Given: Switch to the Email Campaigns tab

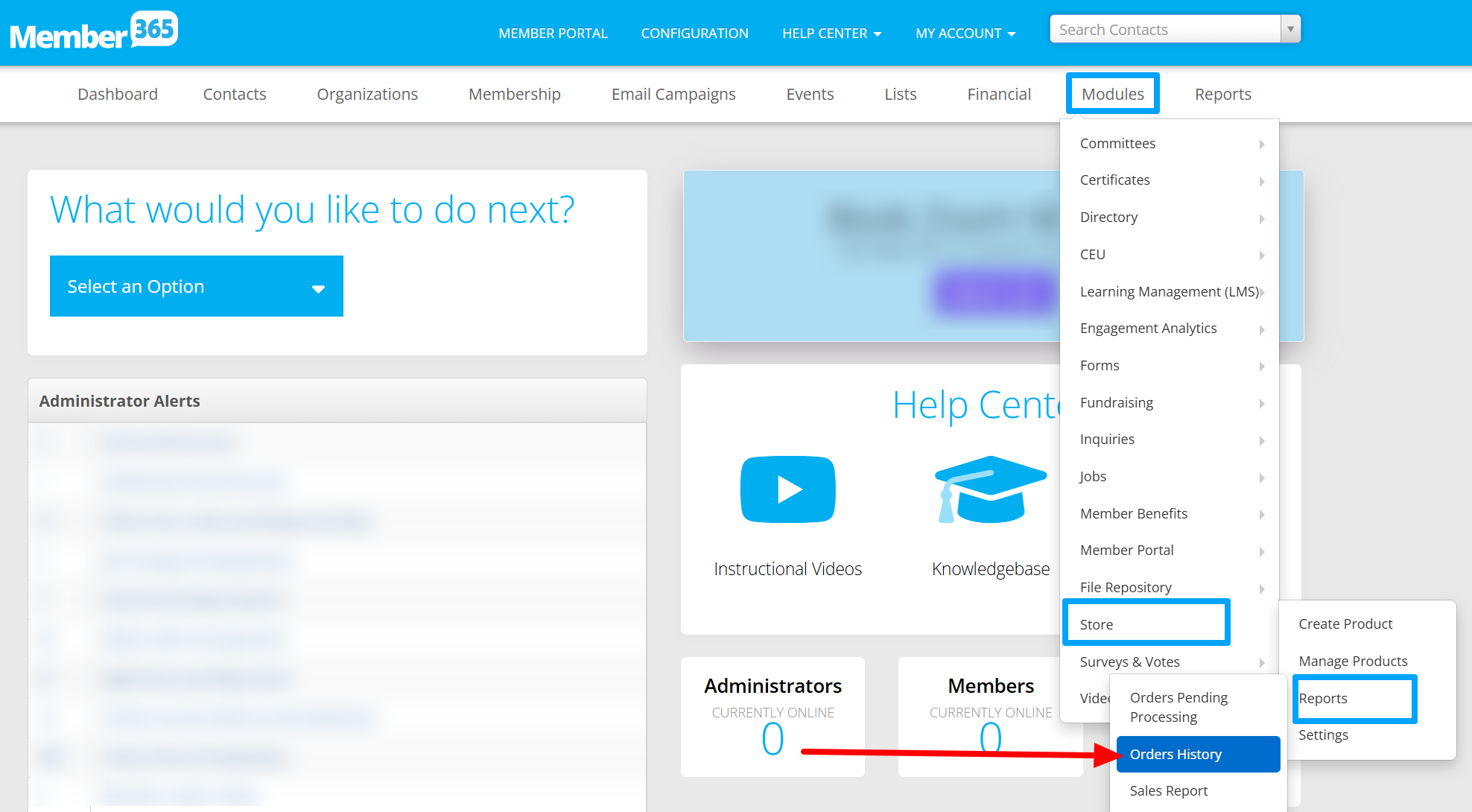Looking at the screenshot, I should pyautogui.click(x=673, y=94).
